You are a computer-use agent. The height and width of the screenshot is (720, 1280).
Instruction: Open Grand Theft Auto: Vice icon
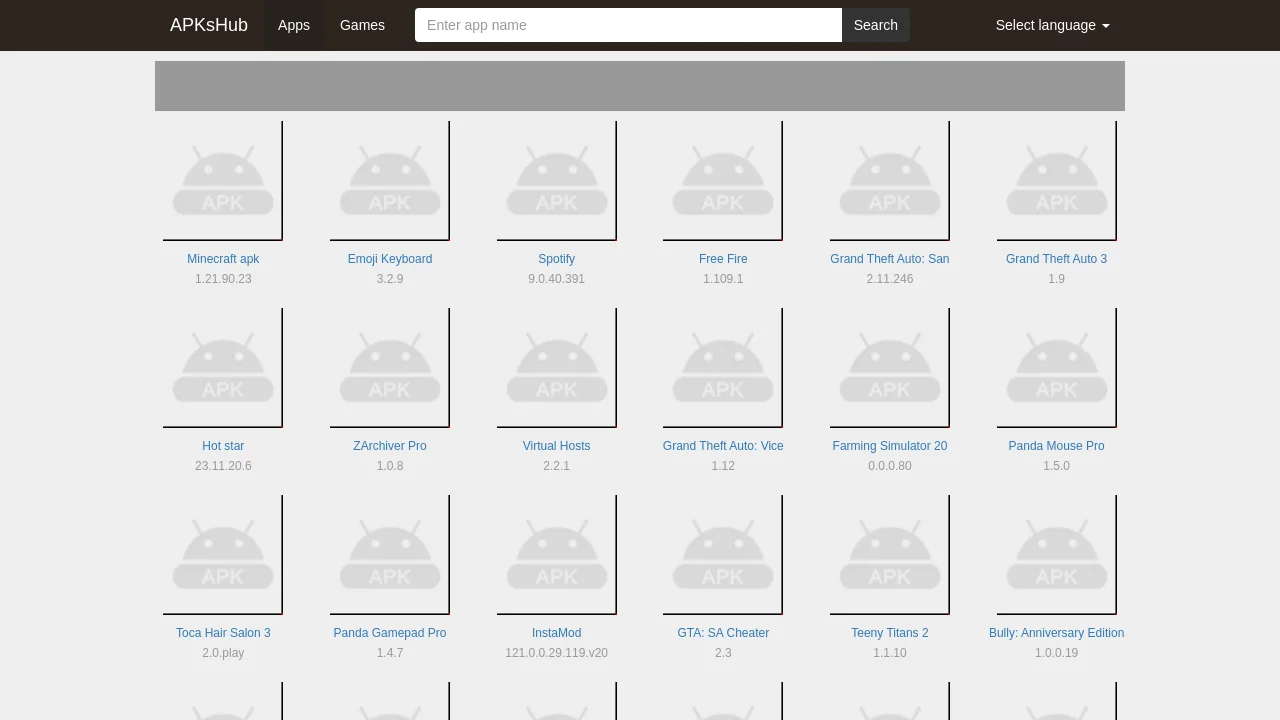723,368
